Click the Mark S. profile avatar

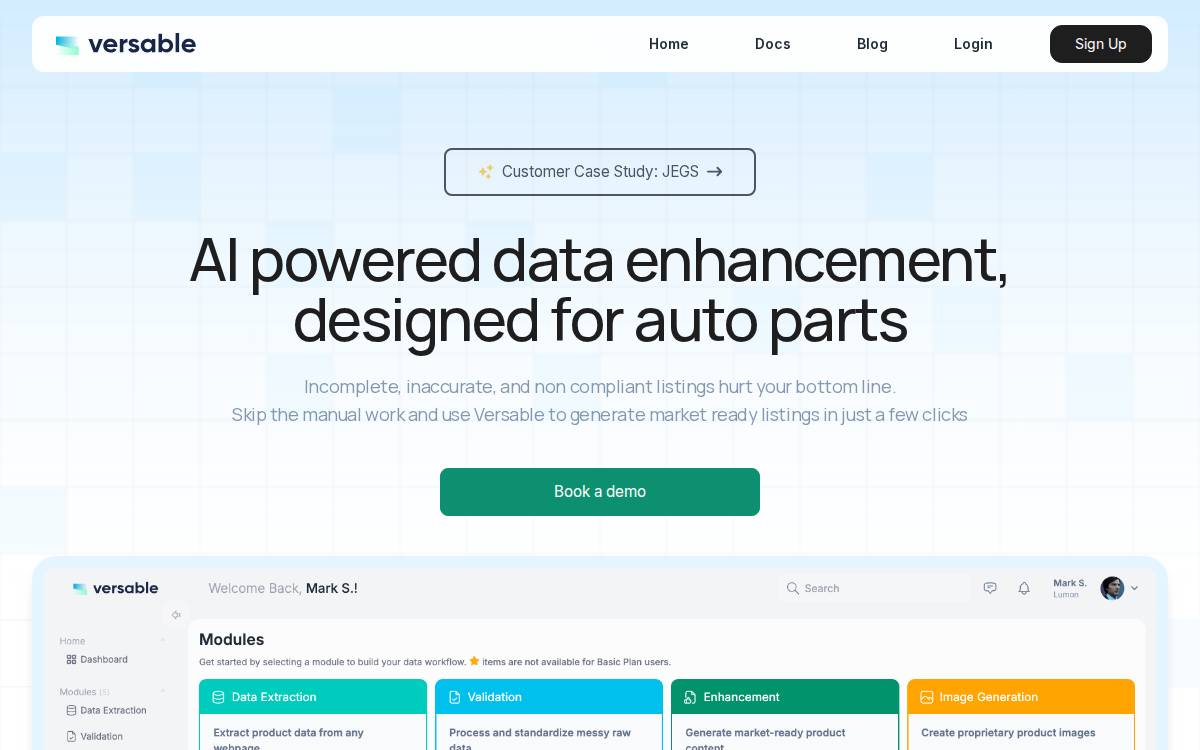1112,588
